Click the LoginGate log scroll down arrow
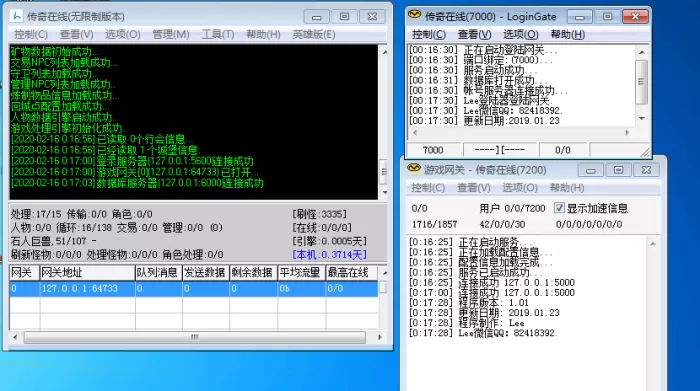The width and height of the screenshot is (700, 391). pos(642,118)
